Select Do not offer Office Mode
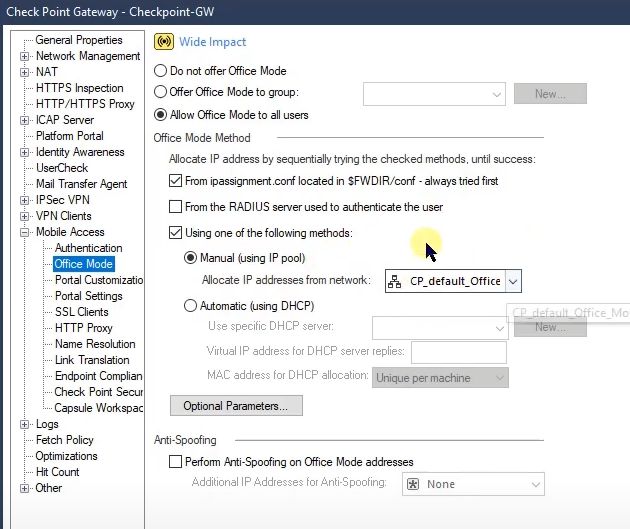Viewport: 630px width, 529px height. click(x=160, y=71)
